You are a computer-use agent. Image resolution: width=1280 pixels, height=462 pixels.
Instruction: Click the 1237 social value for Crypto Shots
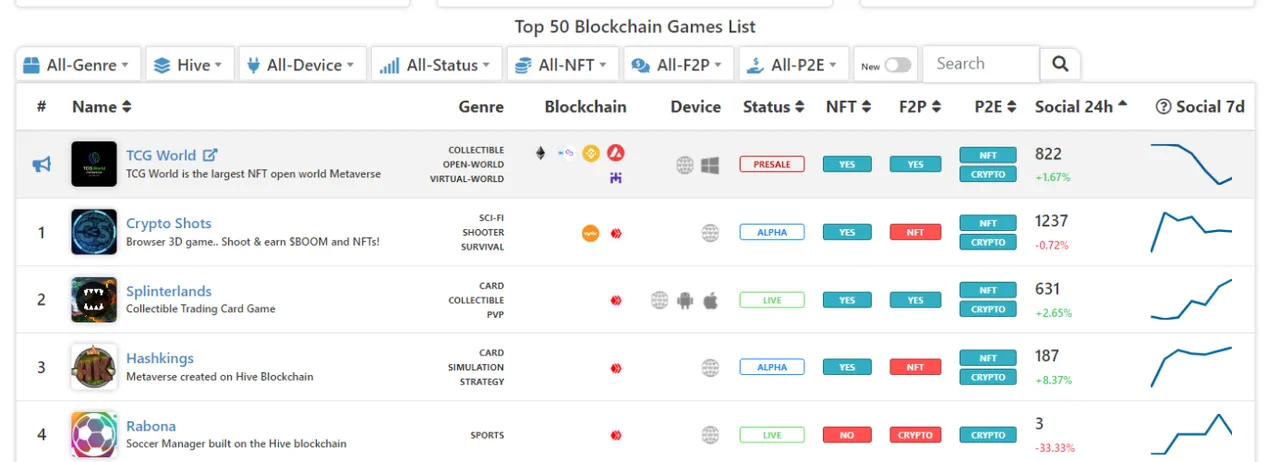point(1052,221)
